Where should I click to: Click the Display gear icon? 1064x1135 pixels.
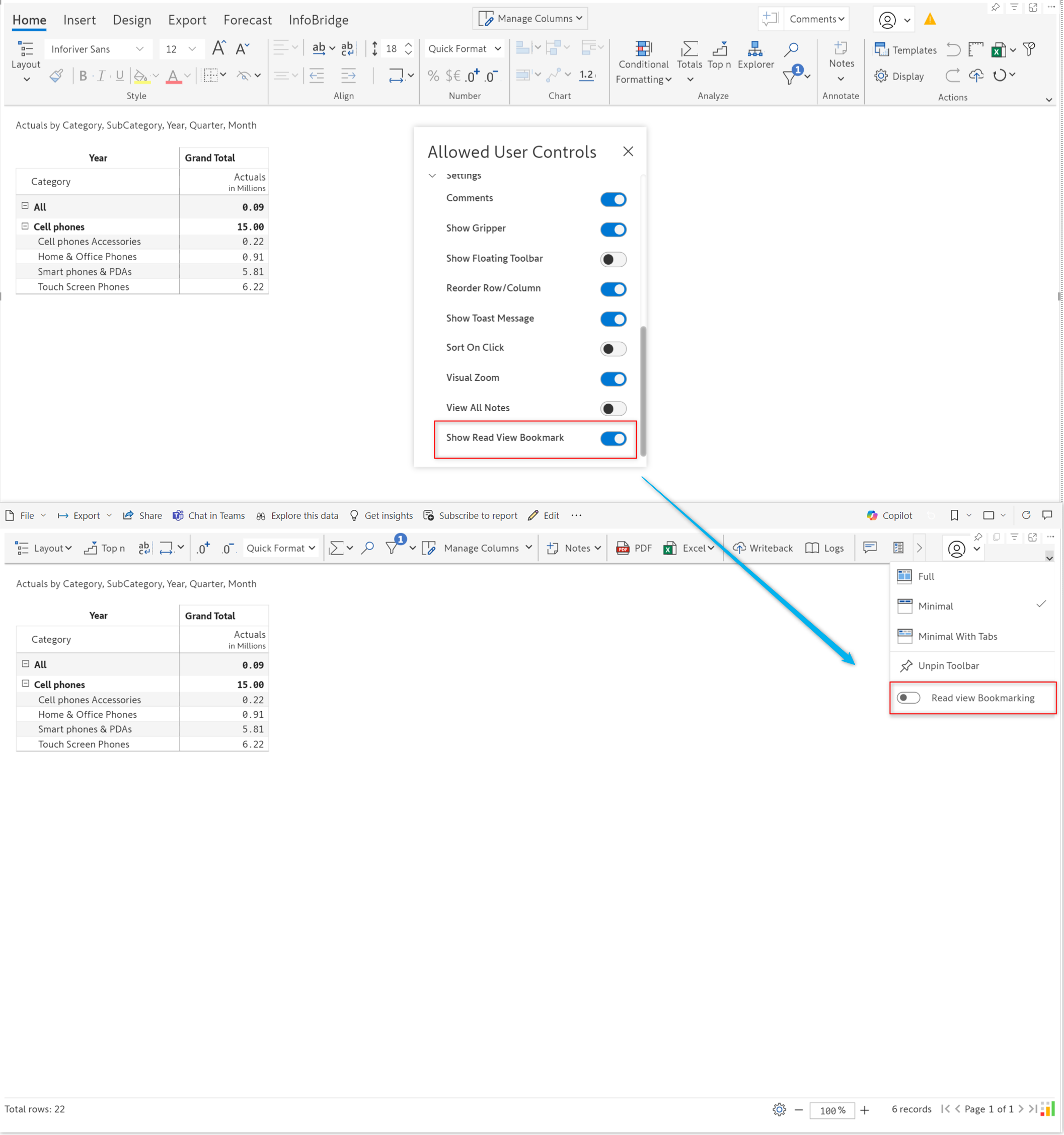(x=881, y=76)
